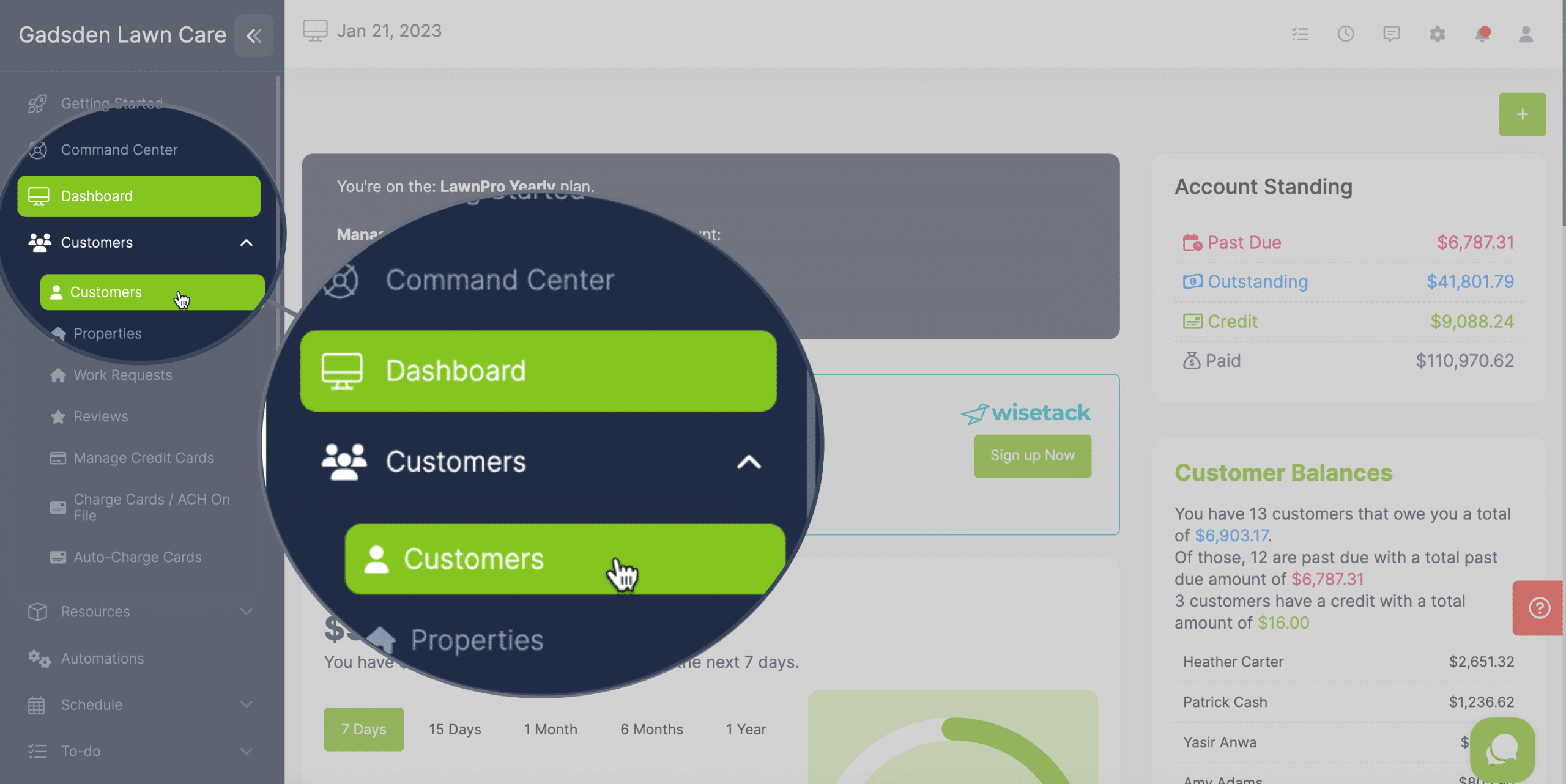Viewport: 1566px width, 784px height.
Task: Click the $6,903.17 total owed link
Action: [1231, 536]
